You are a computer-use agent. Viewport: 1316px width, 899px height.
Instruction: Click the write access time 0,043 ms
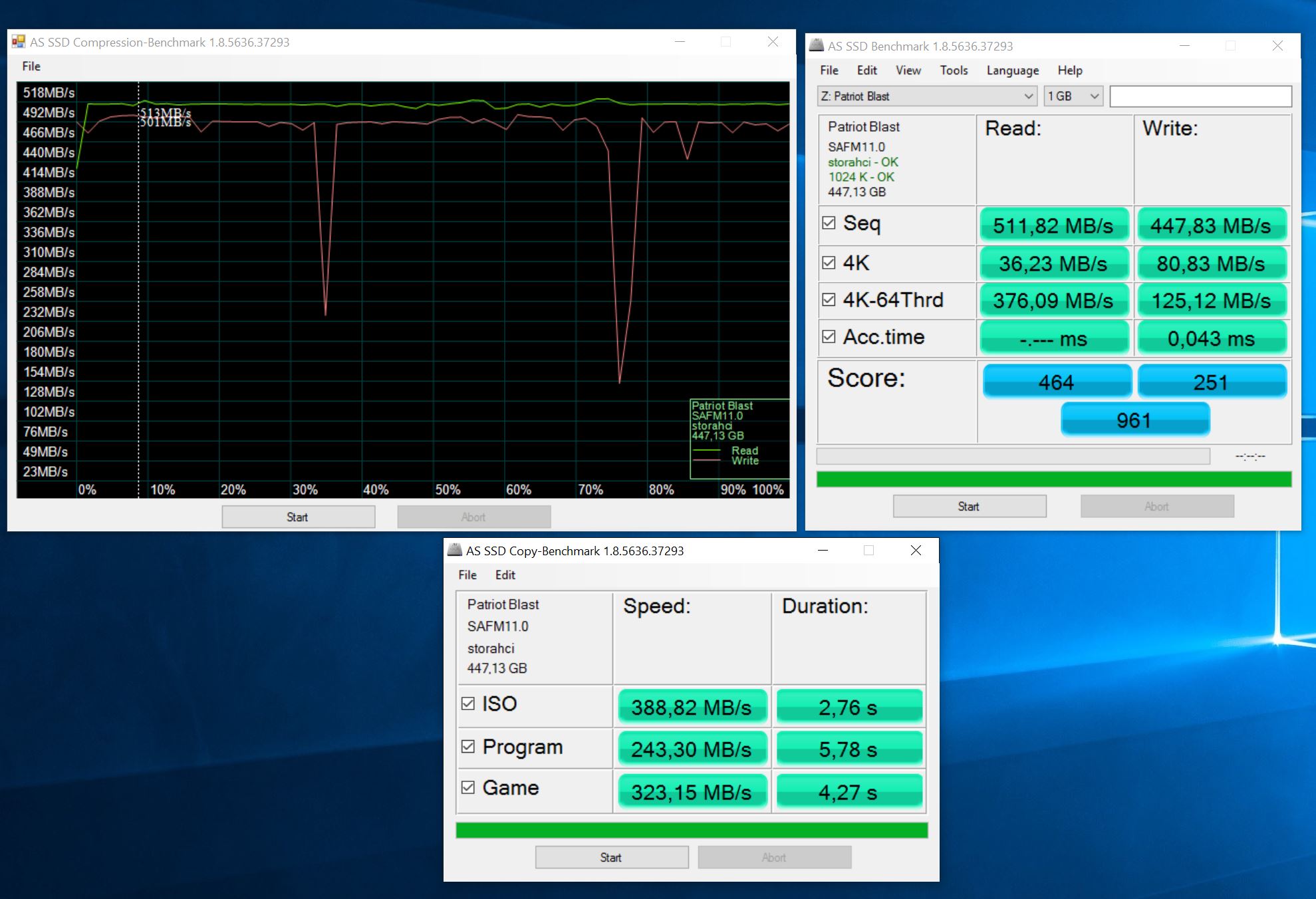[1212, 338]
